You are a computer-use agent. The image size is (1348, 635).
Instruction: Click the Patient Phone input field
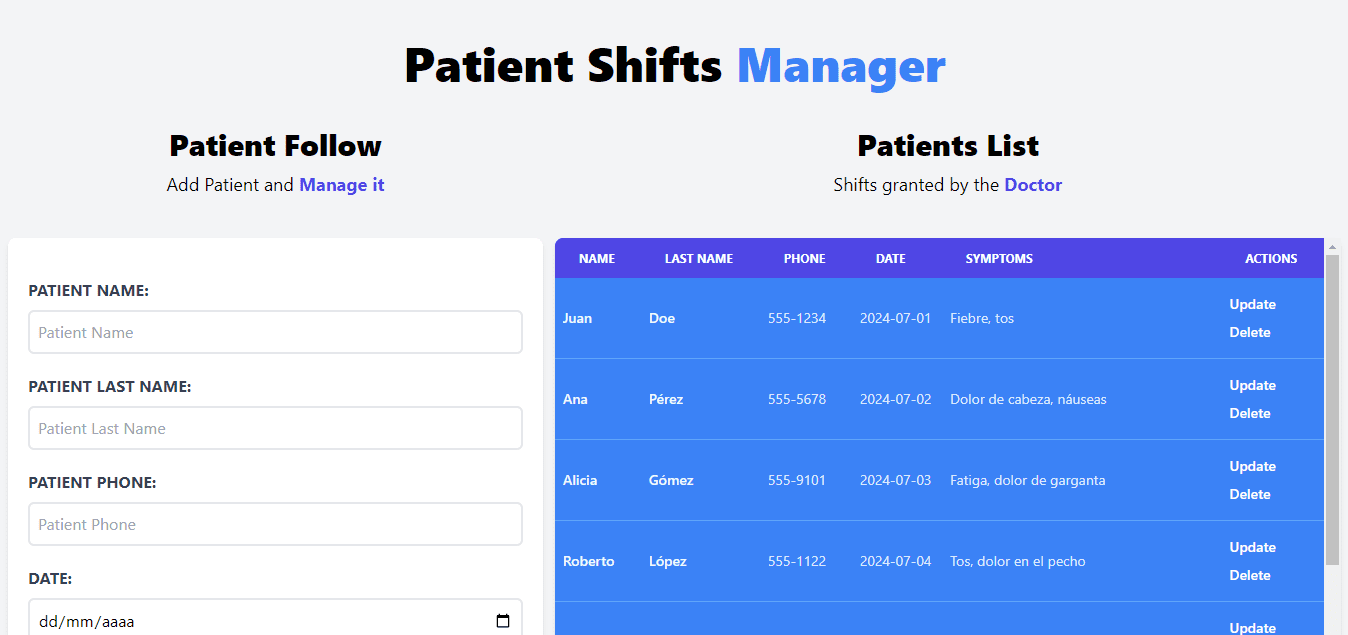[x=275, y=524]
